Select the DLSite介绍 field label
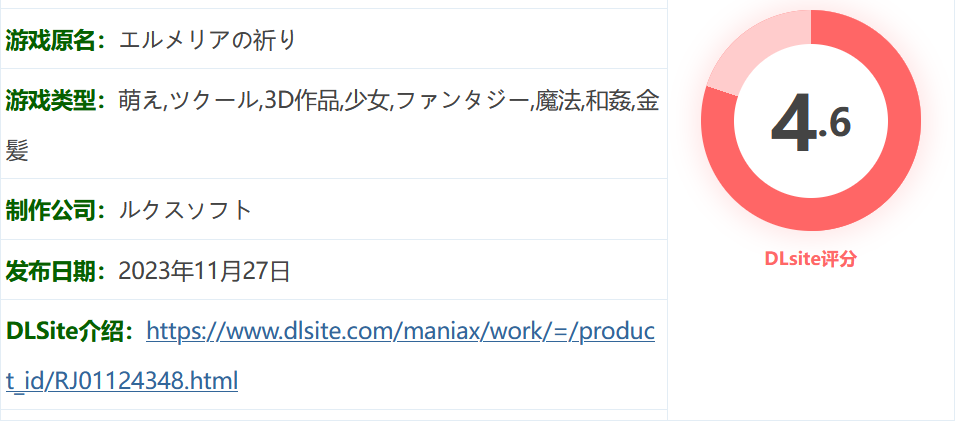This screenshot has height=422, width=956. click(x=65, y=331)
